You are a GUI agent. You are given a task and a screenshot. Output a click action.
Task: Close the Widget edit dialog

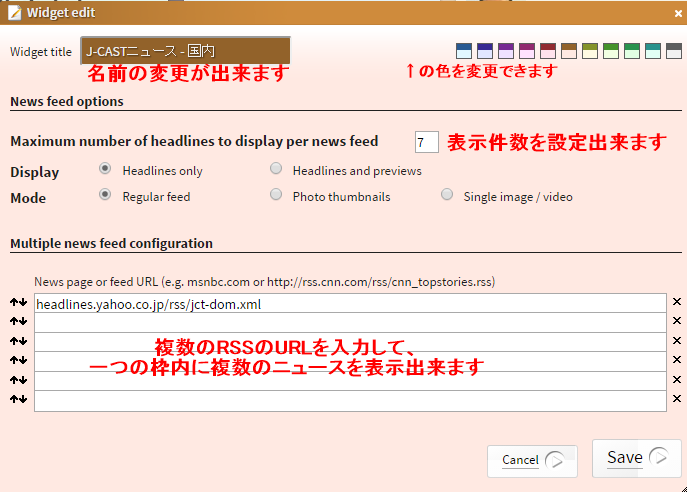(678, 14)
